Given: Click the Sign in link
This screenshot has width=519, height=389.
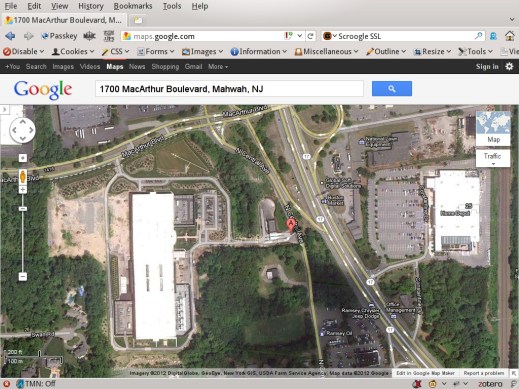Looking at the screenshot, I should (487, 67).
